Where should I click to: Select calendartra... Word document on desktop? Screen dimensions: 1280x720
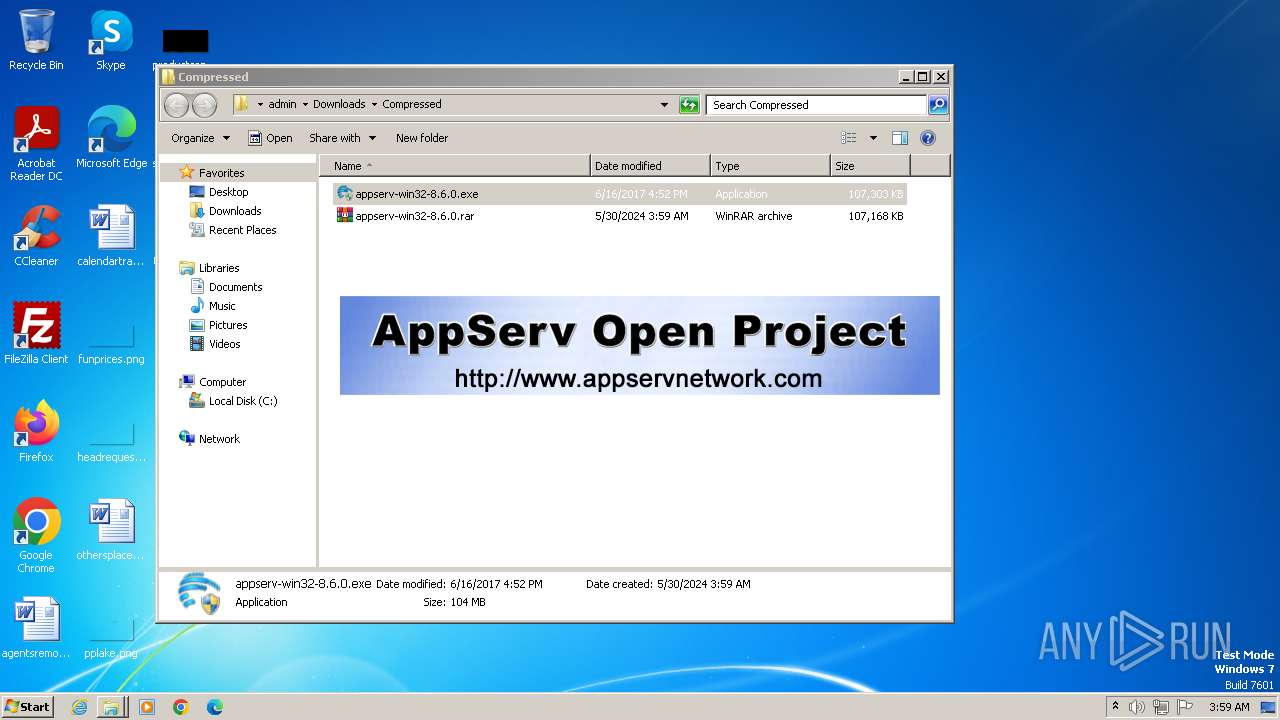(x=111, y=236)
